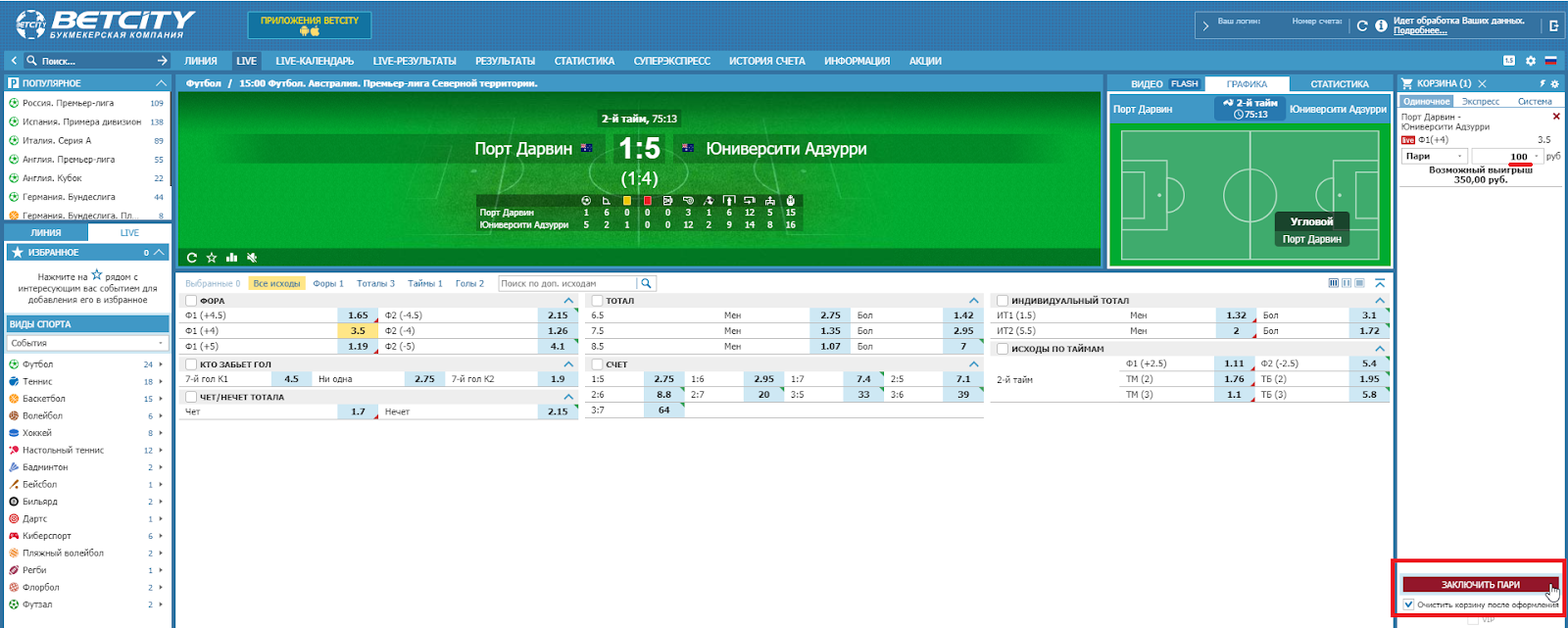This screenshot has height=628, width=1568.
Task: Remove Порт Дарвин bet with red X
Action: (1556, 117)
